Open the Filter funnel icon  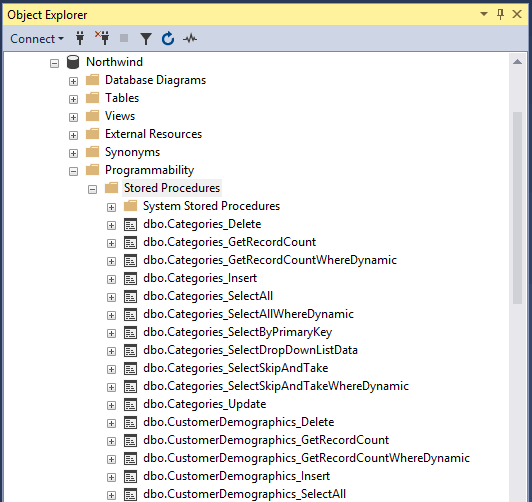[146, 39]
